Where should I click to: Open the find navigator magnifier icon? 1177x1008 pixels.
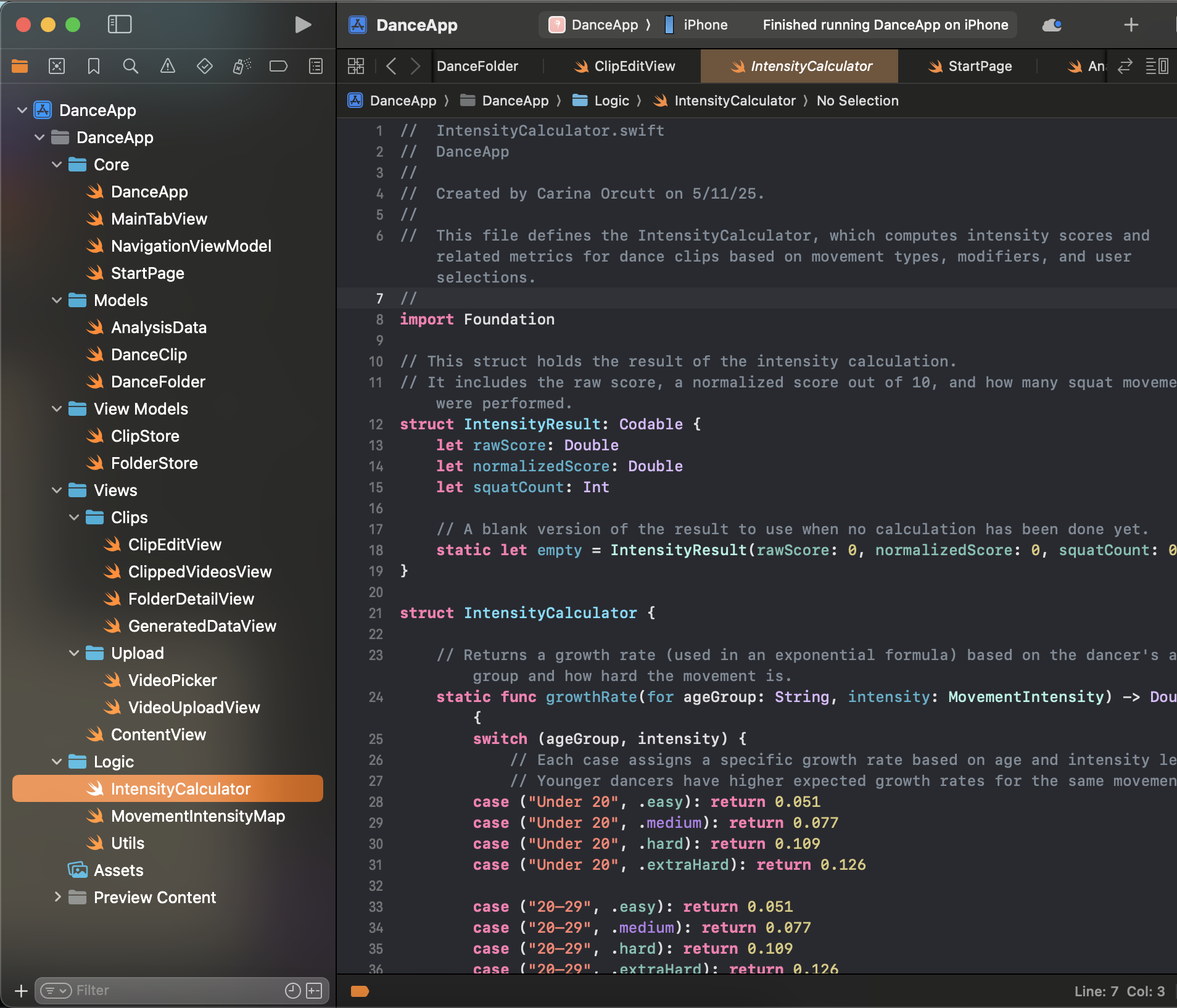coord(130,66)
